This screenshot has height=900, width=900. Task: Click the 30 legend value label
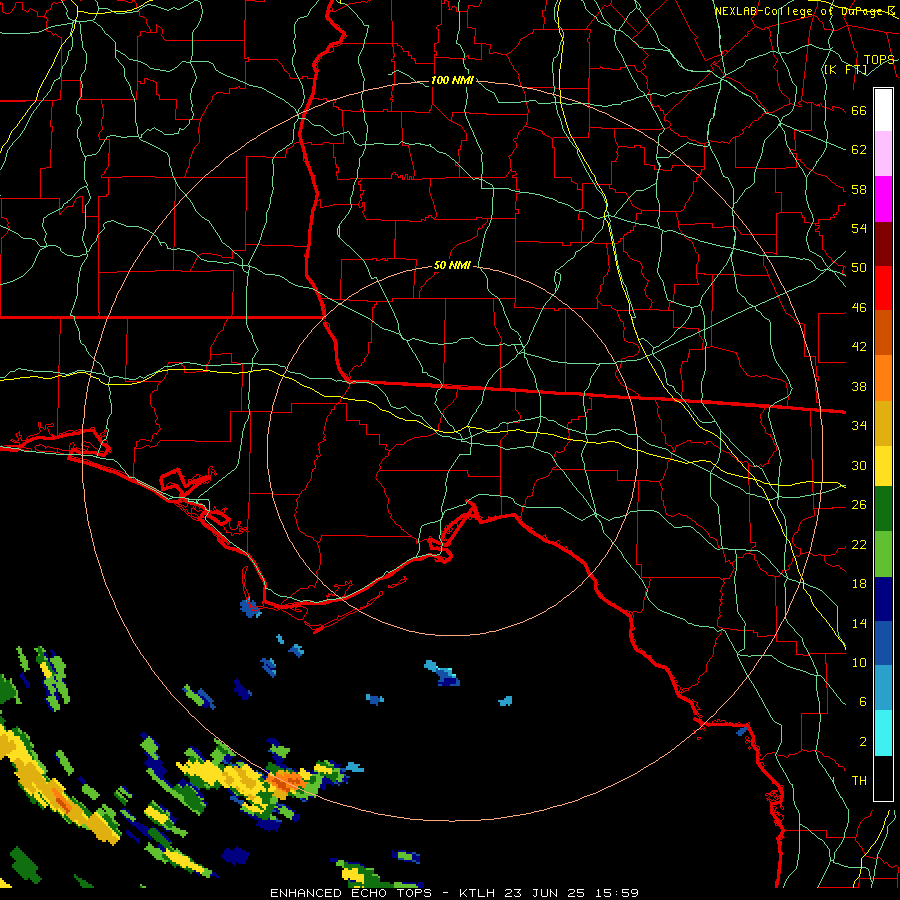[x=859, y=465]
